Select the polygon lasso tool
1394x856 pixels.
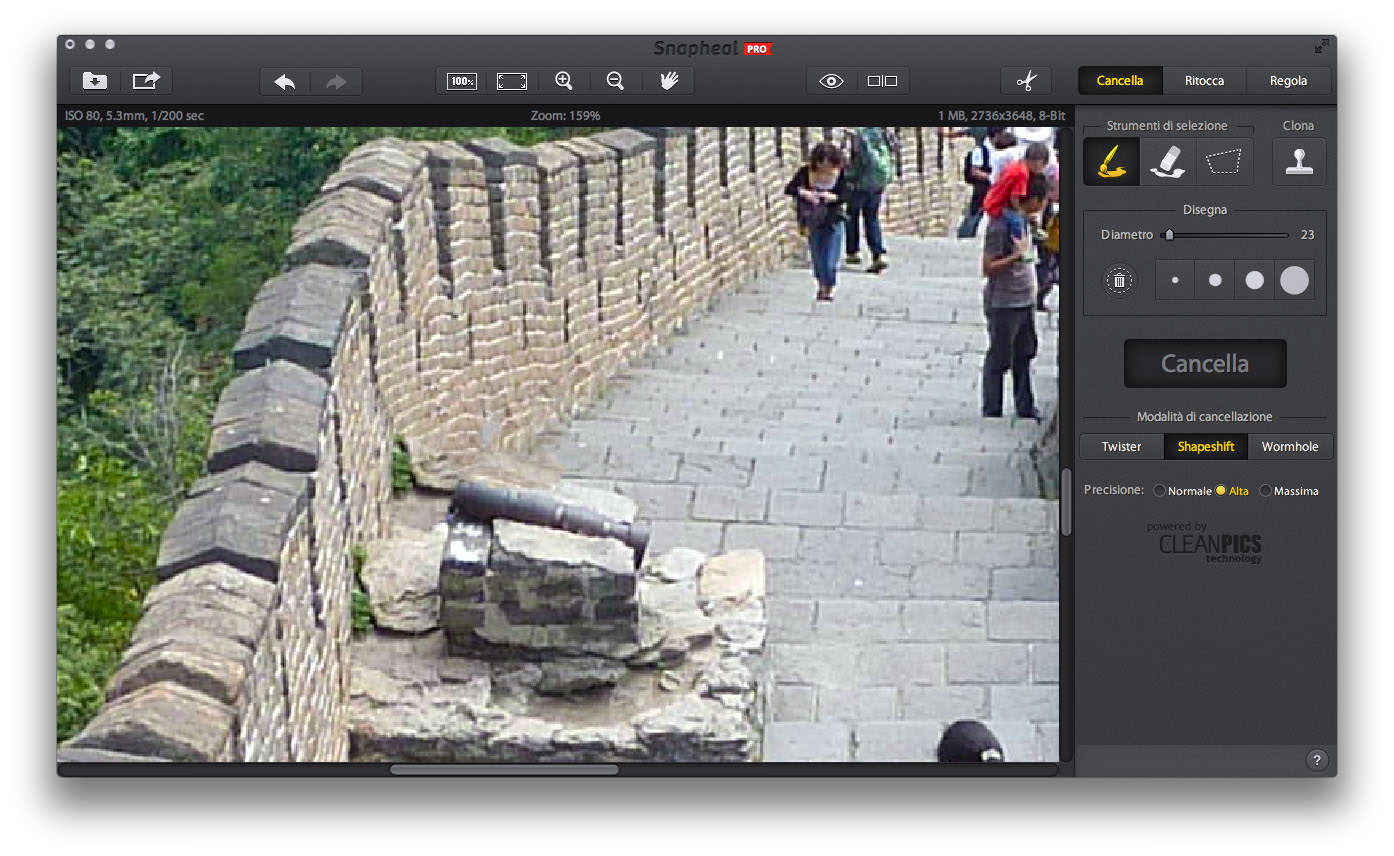(1225, 161)
